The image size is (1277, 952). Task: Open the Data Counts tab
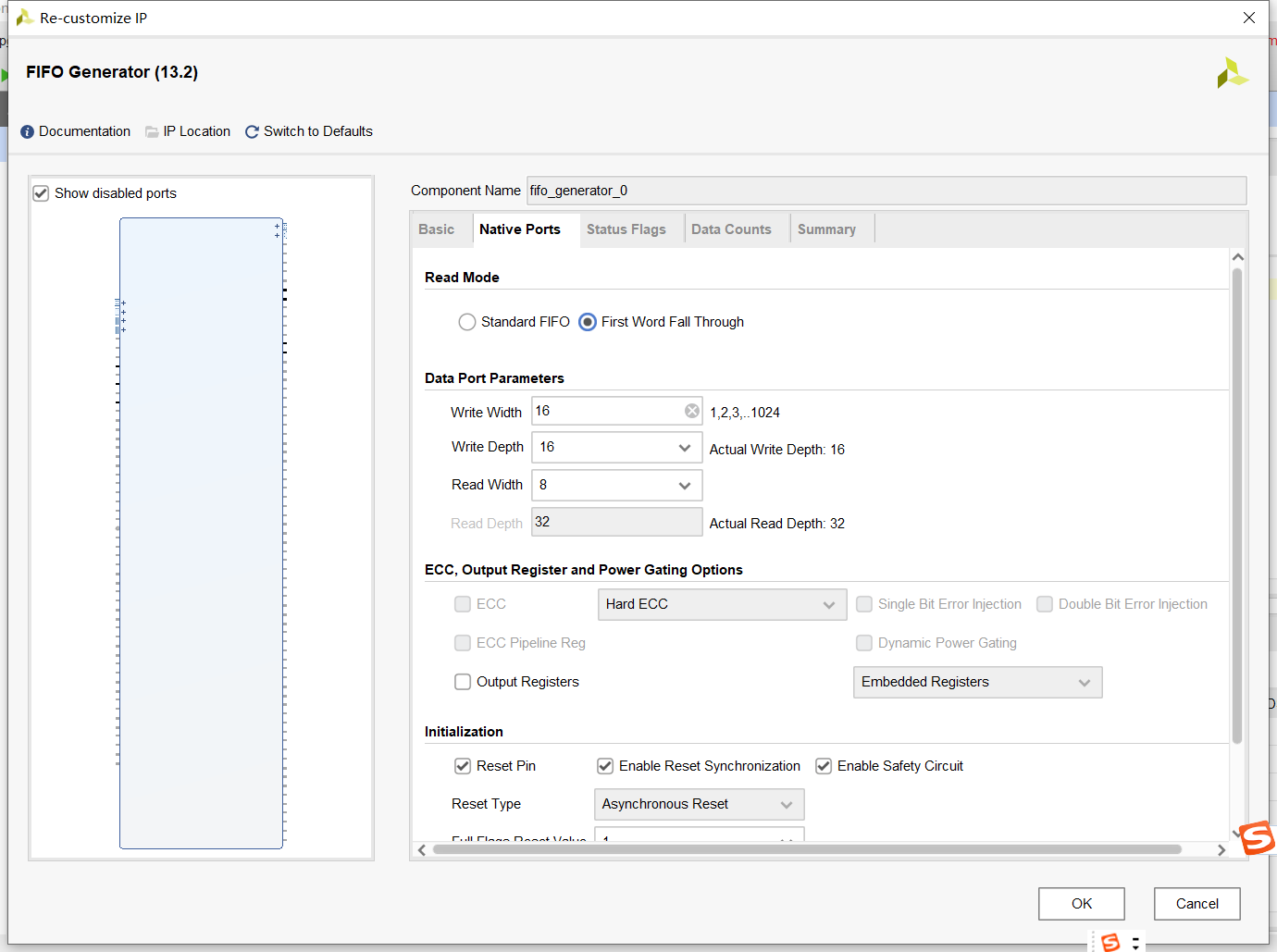pos(731,229)
